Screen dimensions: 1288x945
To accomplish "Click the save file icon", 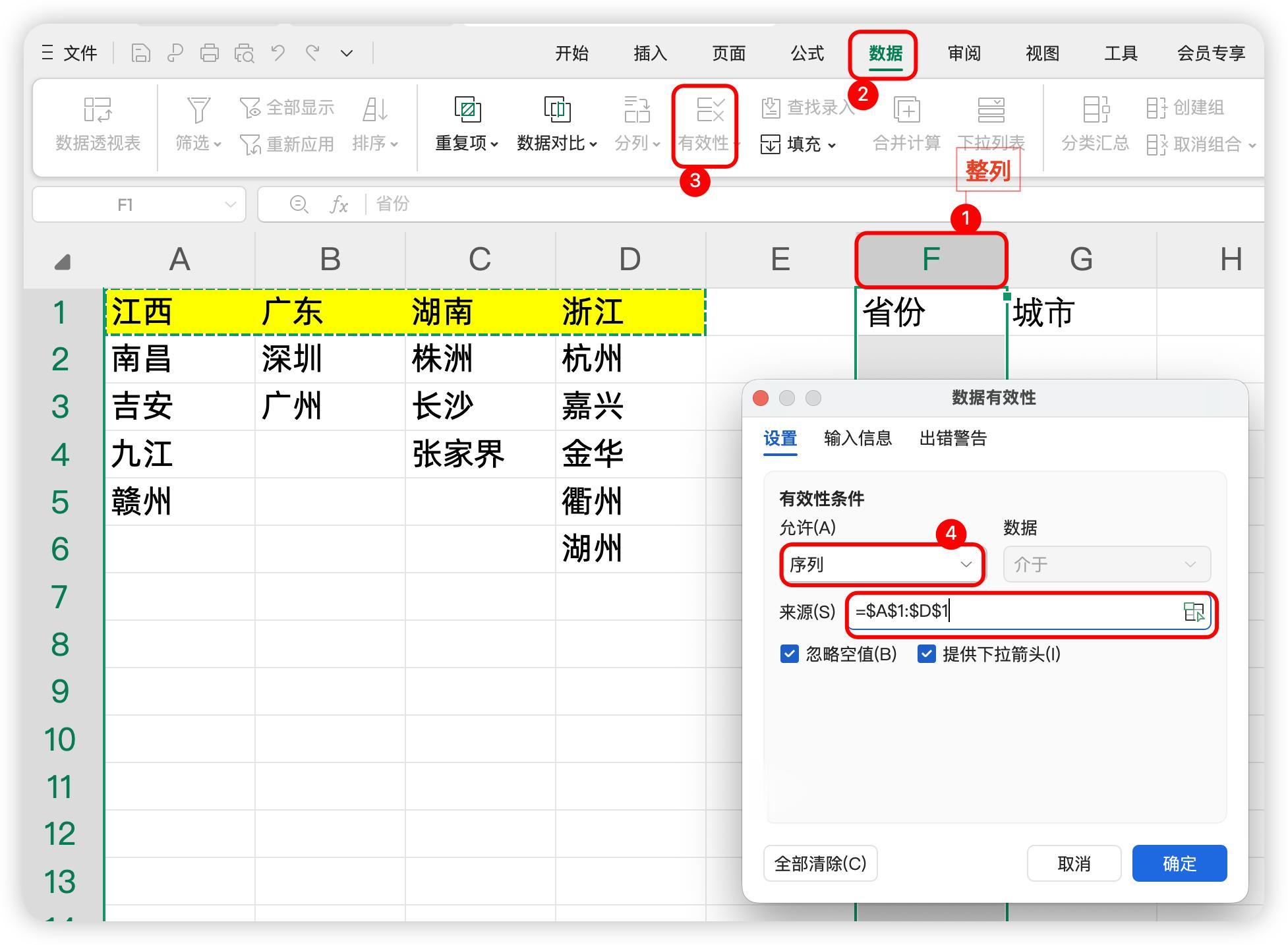I will [x=140, y=53].
